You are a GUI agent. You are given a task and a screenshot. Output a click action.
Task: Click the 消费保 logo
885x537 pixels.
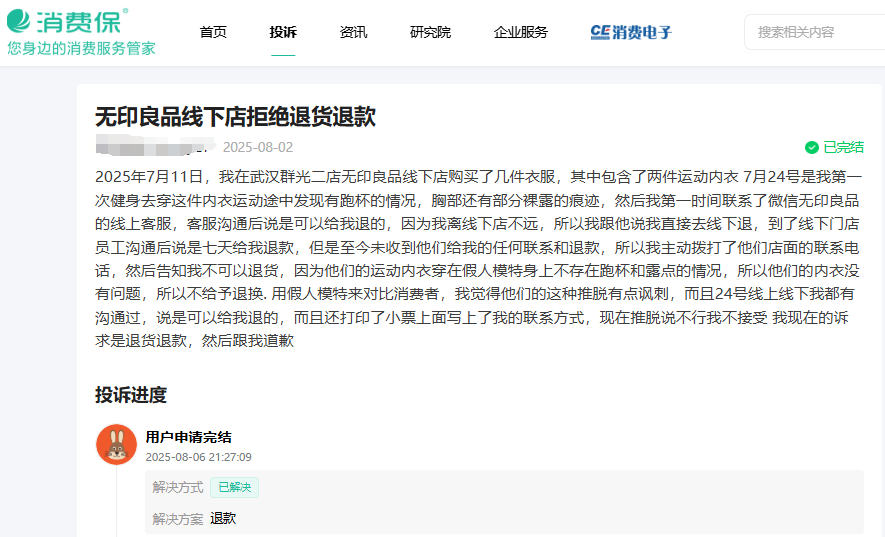pyautogui.click(x=68, y=21)
